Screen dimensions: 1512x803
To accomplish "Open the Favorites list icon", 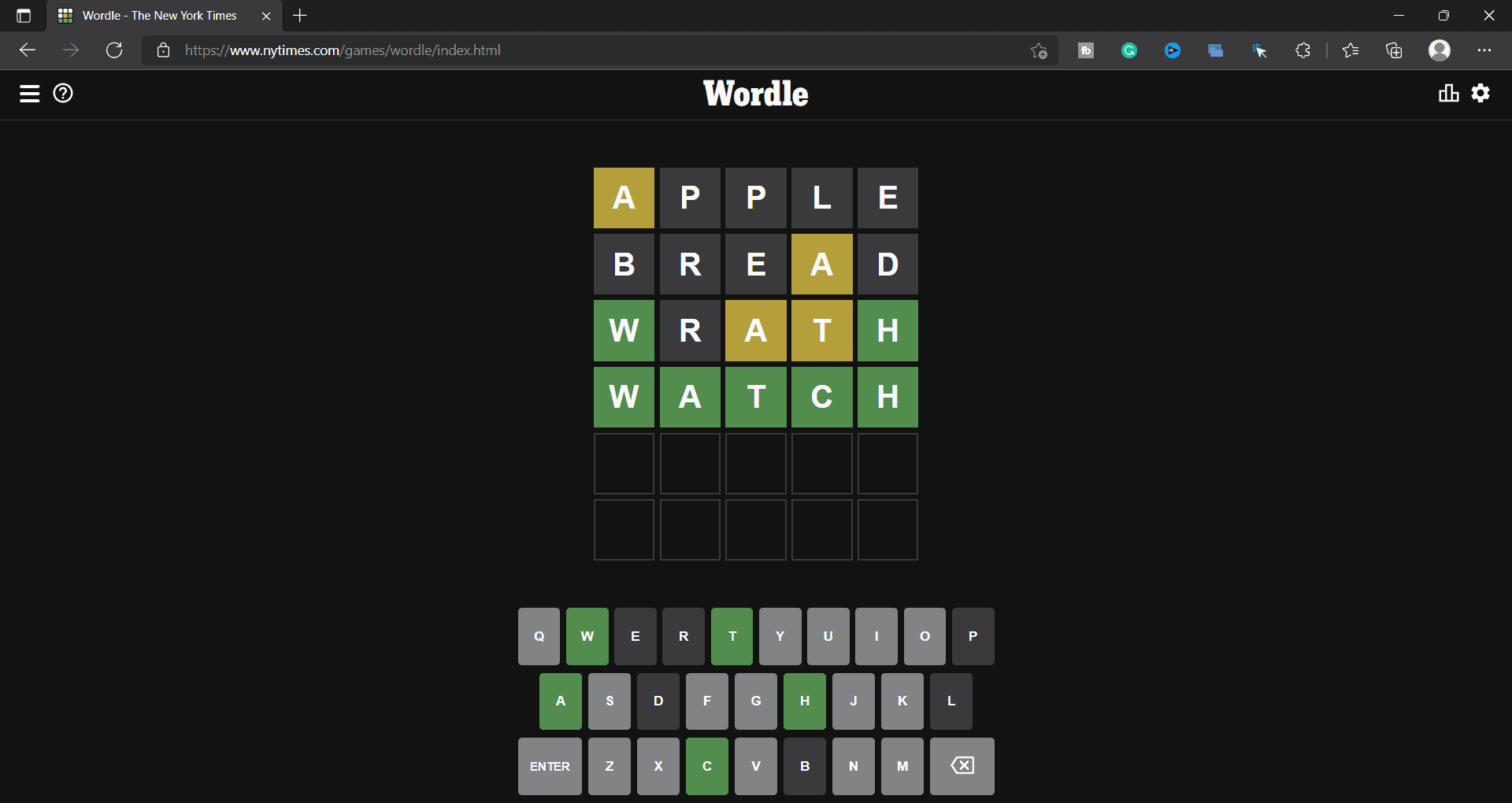I will pyautogui.click(x=1351, y=50).
